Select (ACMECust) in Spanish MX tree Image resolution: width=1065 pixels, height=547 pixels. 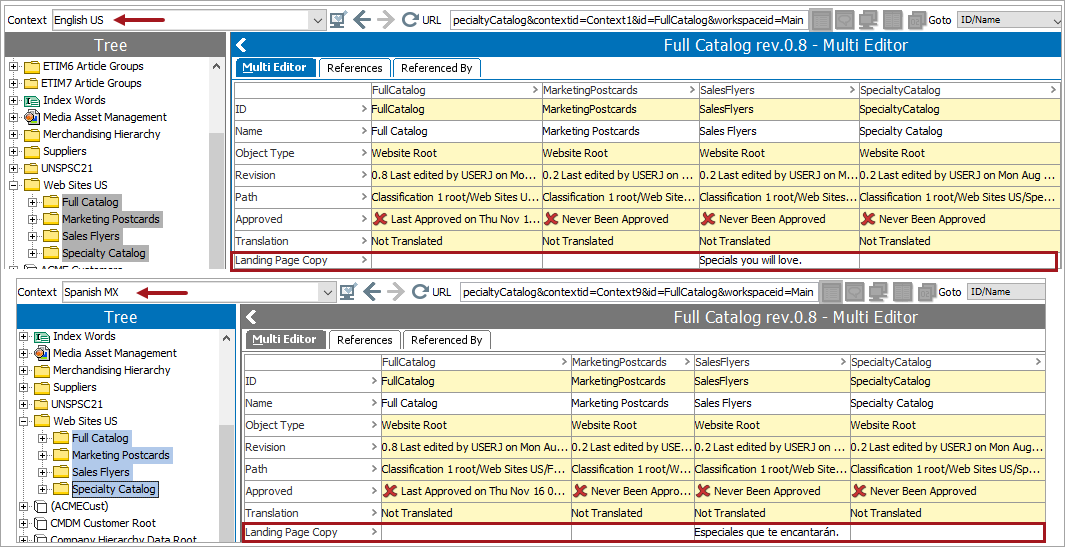79,506
